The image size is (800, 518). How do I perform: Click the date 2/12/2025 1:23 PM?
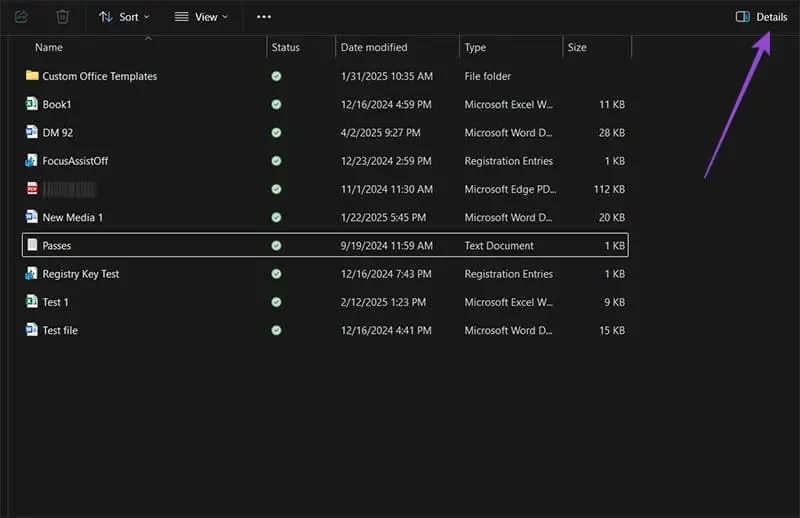tap(383, 302)
